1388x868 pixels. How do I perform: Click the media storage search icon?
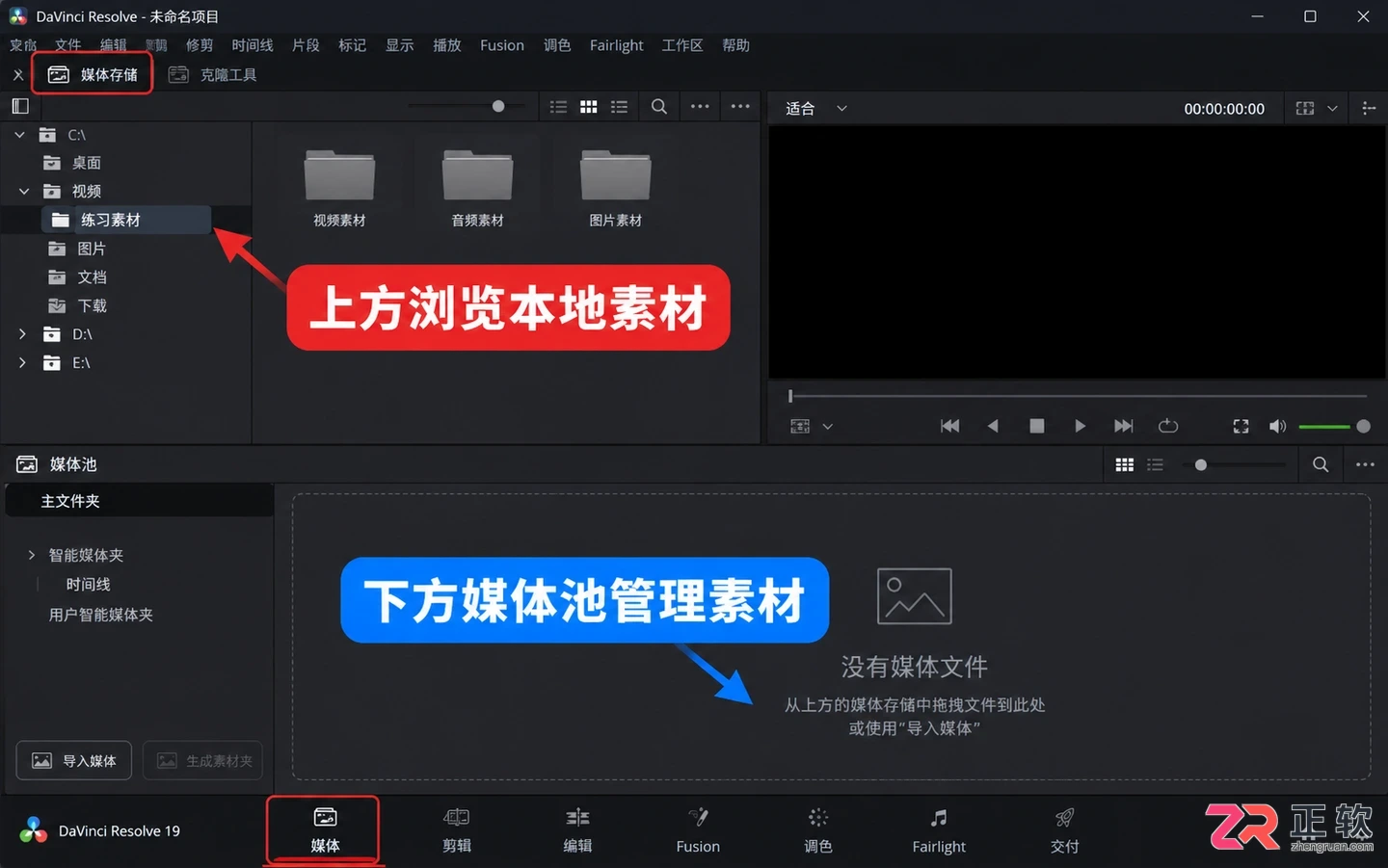[659, 107]
